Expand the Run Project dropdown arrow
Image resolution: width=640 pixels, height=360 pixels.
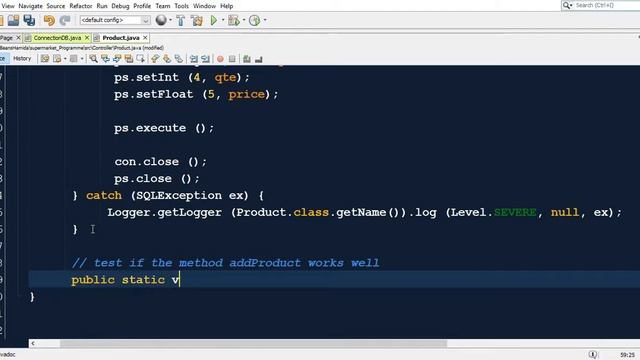coord(223,20)
